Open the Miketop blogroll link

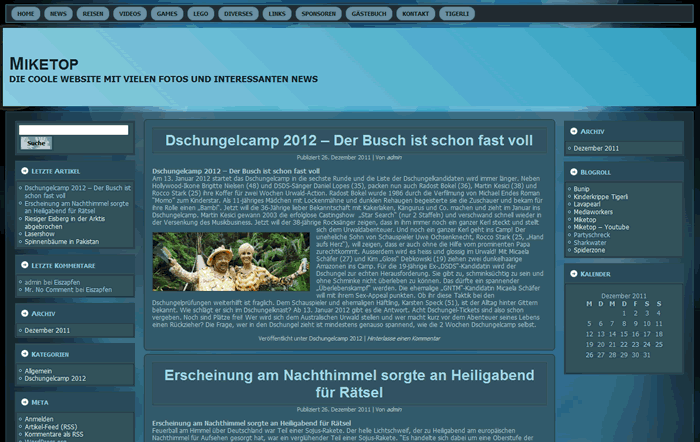(x=585, y=220)
